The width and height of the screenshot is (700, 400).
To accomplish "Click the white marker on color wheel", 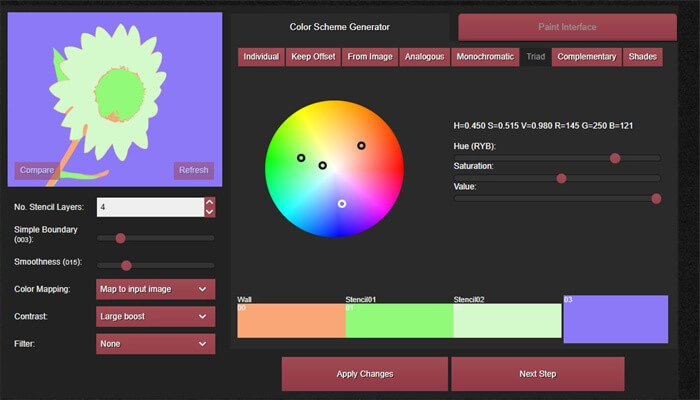I will pyautogui.click(x=342, y=203).
